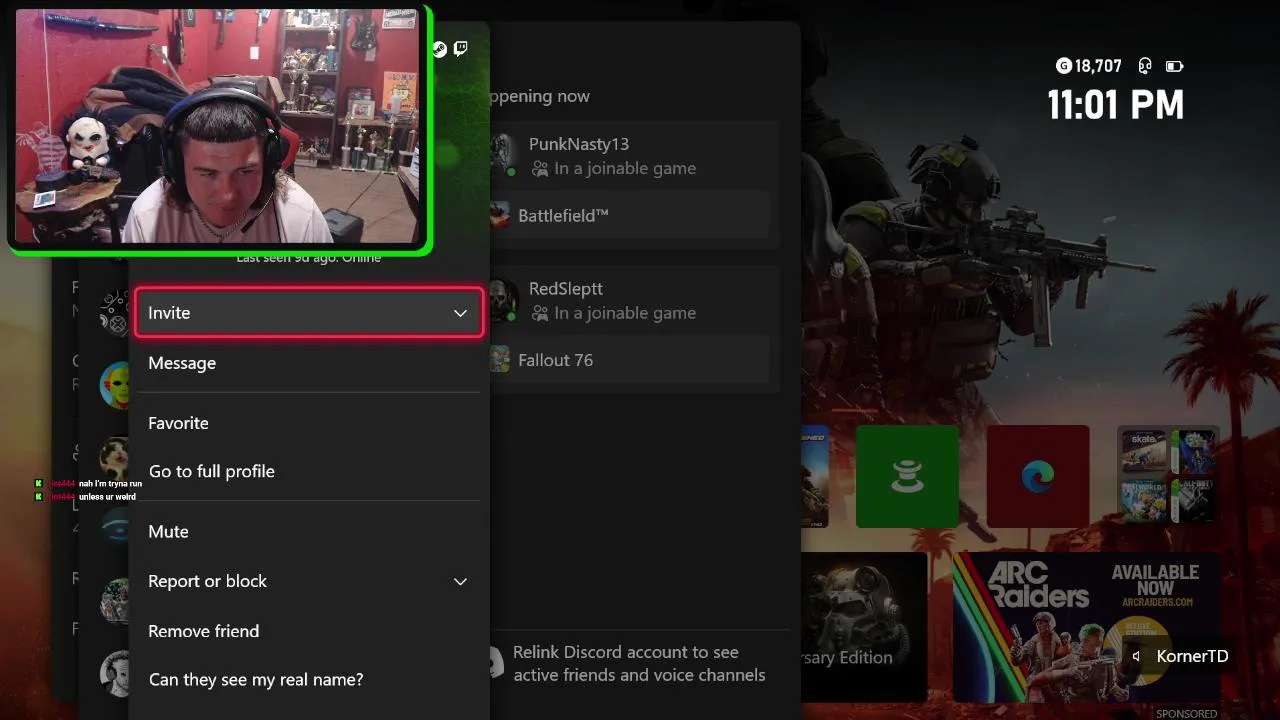
Task: Select Message in the friend menu
Action: 309,363
